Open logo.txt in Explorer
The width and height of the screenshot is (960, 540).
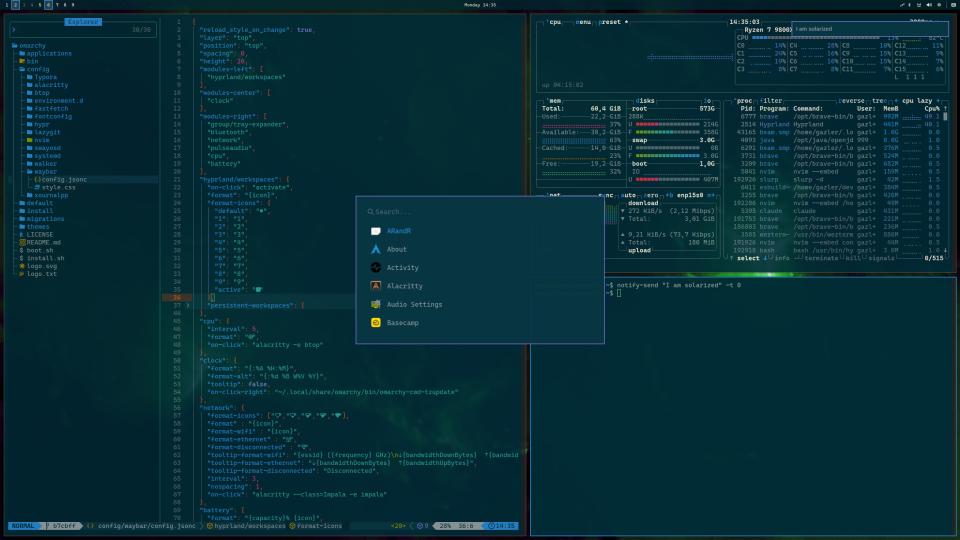(38, 274)
